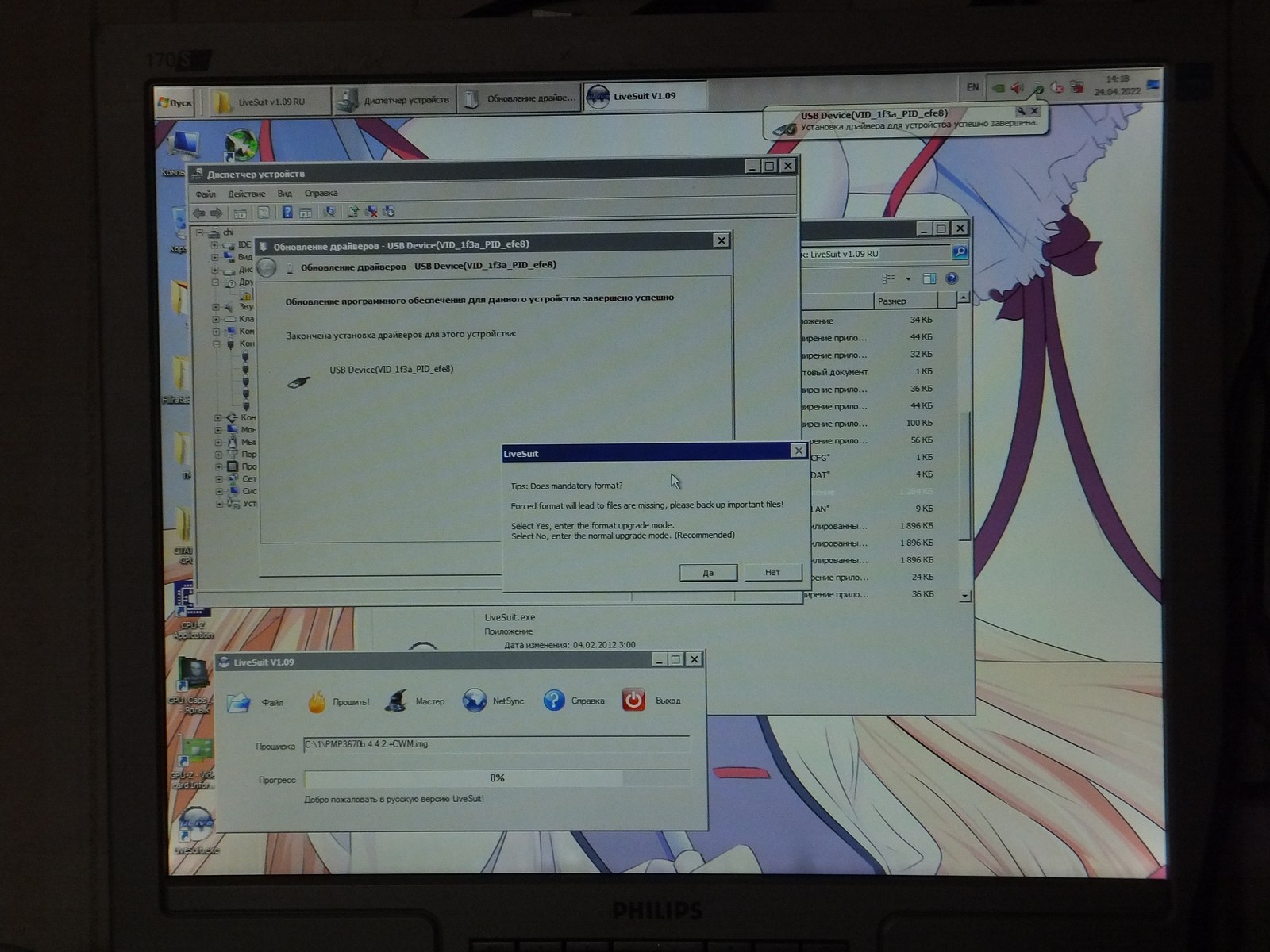Go back in Device Manager toolbar
Viewport: 1270px width, 952px height.
coord(199,213)
